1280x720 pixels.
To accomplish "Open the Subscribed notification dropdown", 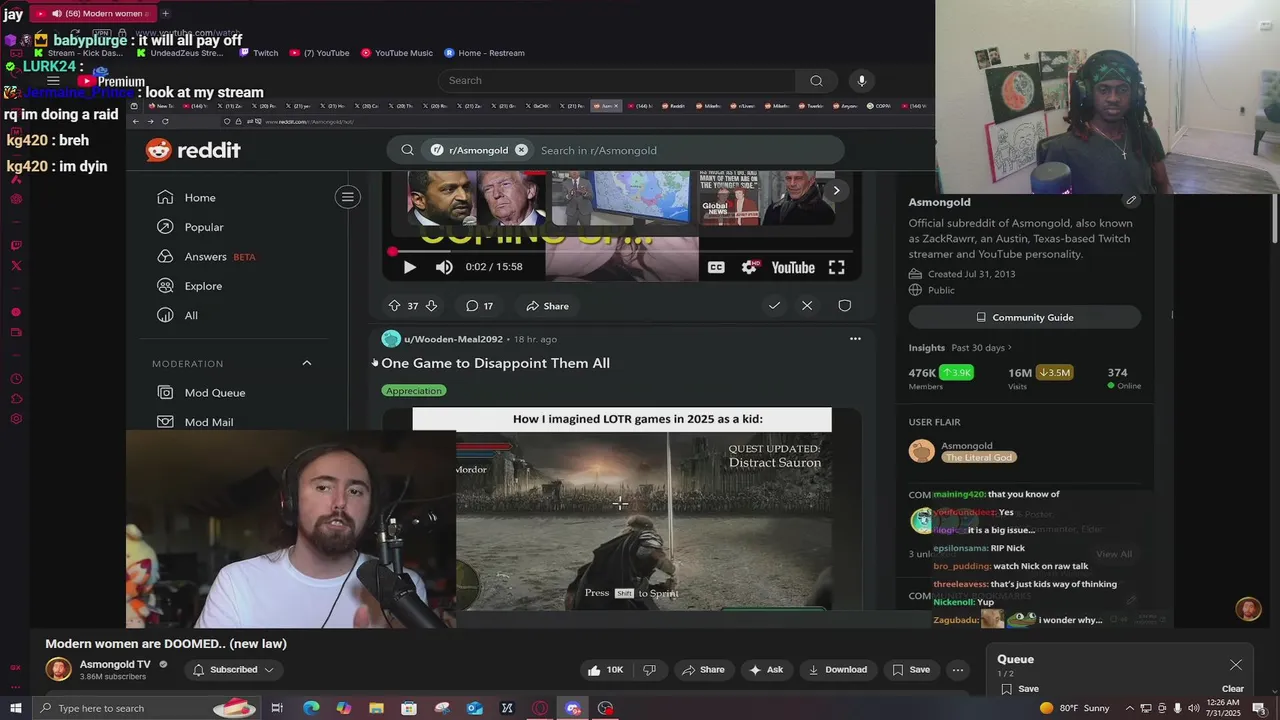I will (x=233, y=670).
